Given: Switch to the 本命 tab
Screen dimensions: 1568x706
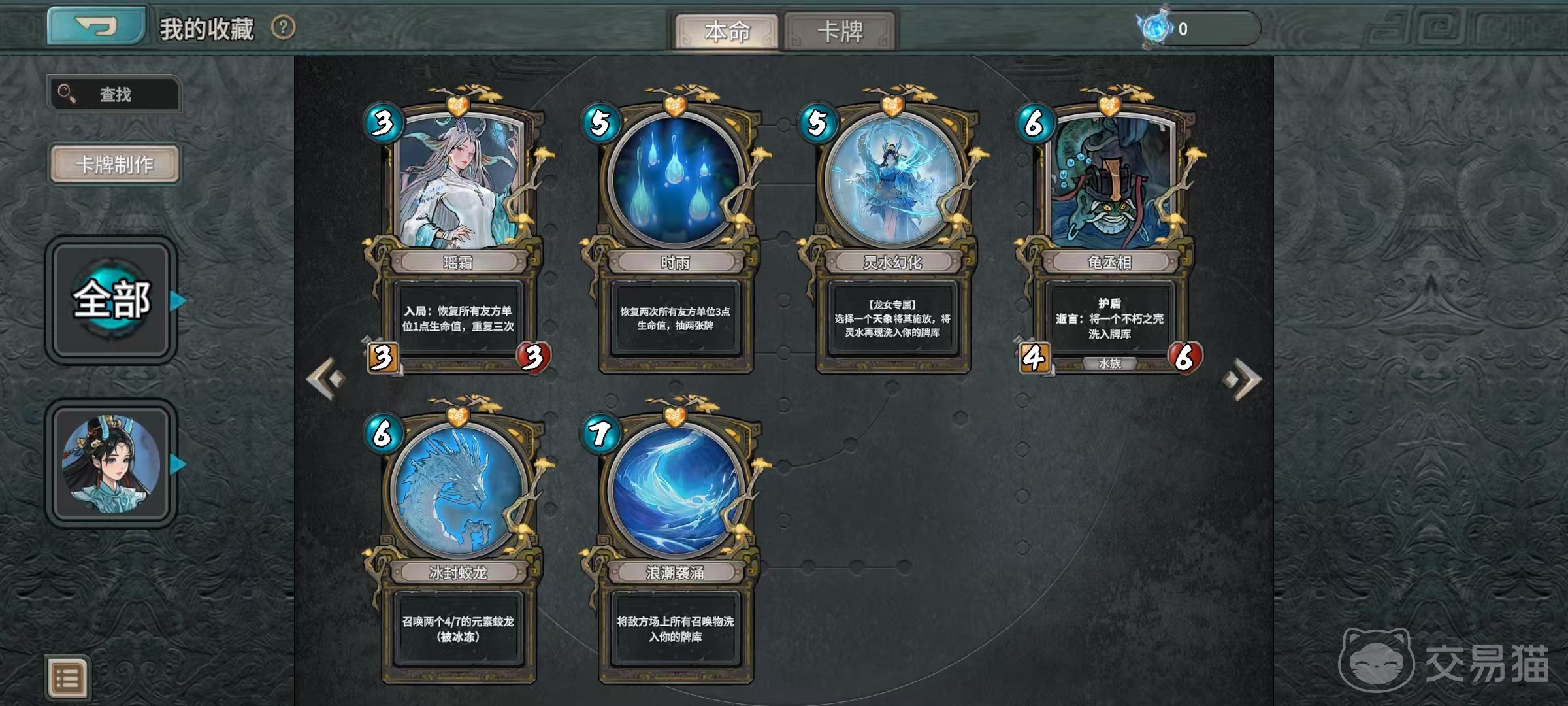Looking at the screenshot, I should 727,31.
